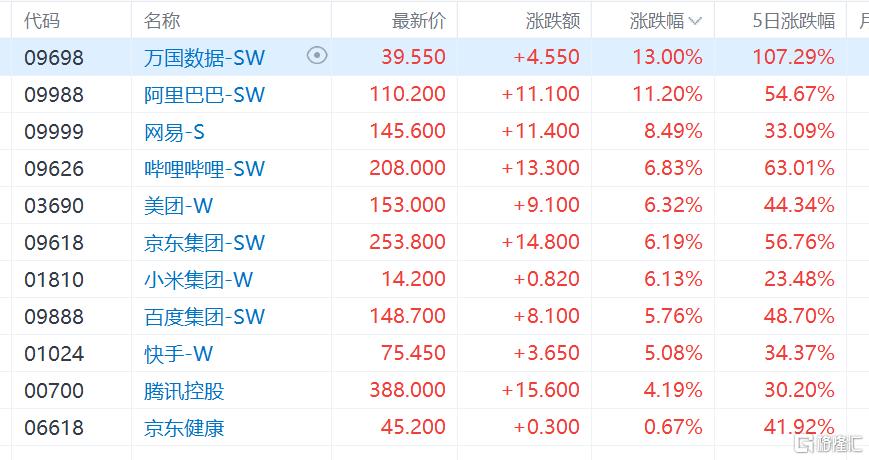Open the 快手-W stock link
This screenshot has height=460, width=869.
point(178,354)
